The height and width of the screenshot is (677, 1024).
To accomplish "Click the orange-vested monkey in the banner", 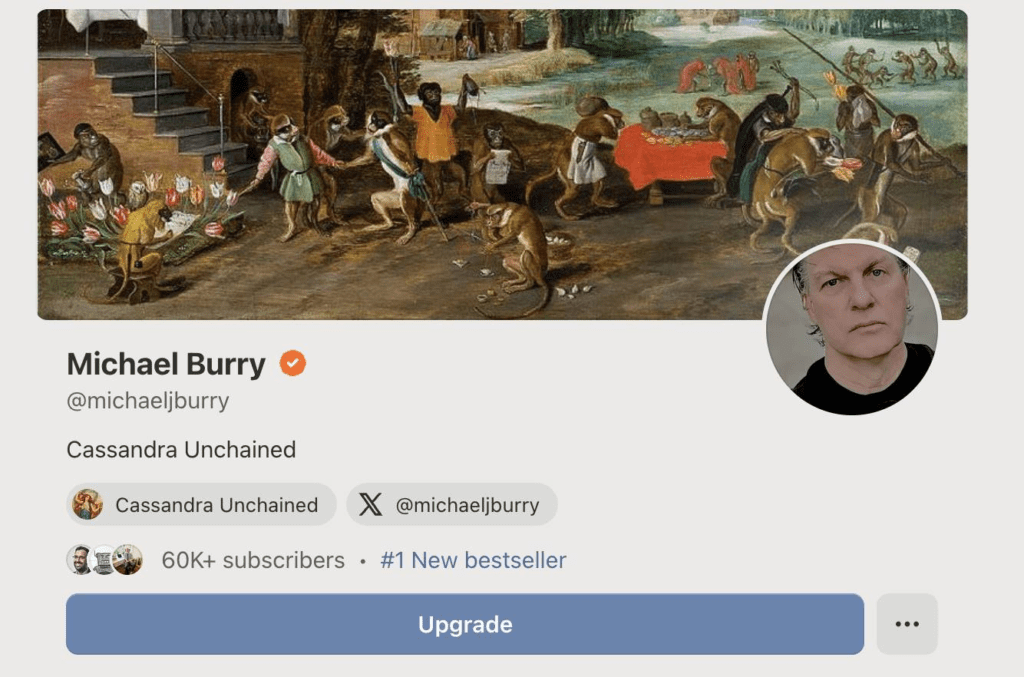I will pos(434,131).
